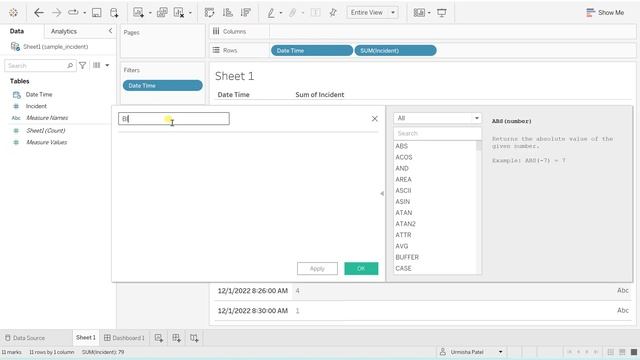
Task: Redo with the forward arrow icon
Action: click(56, 13)
